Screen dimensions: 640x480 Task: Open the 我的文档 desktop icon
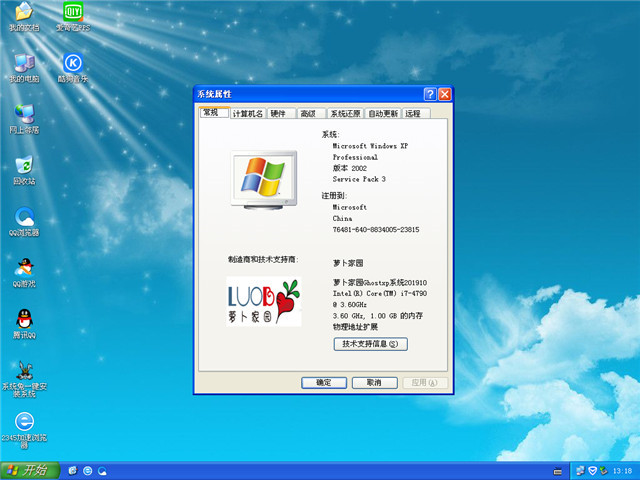[x=24, y=16]
